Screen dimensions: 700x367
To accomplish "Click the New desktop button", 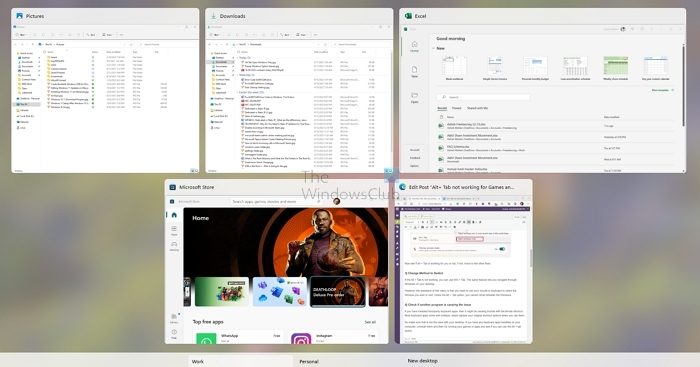I will point(422,360).
